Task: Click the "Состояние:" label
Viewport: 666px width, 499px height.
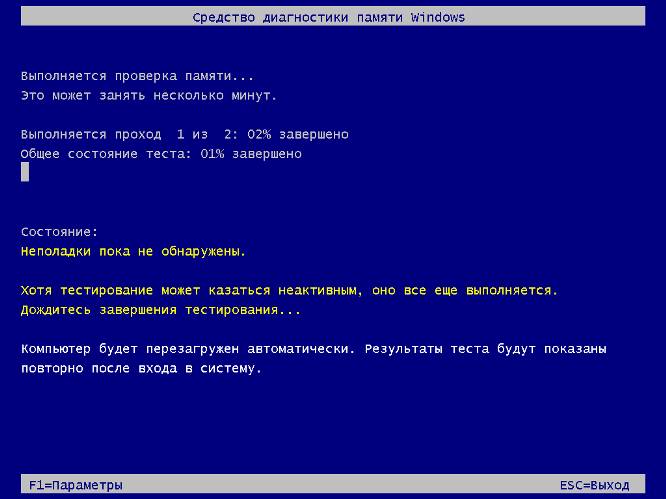Action: [60, 231]
